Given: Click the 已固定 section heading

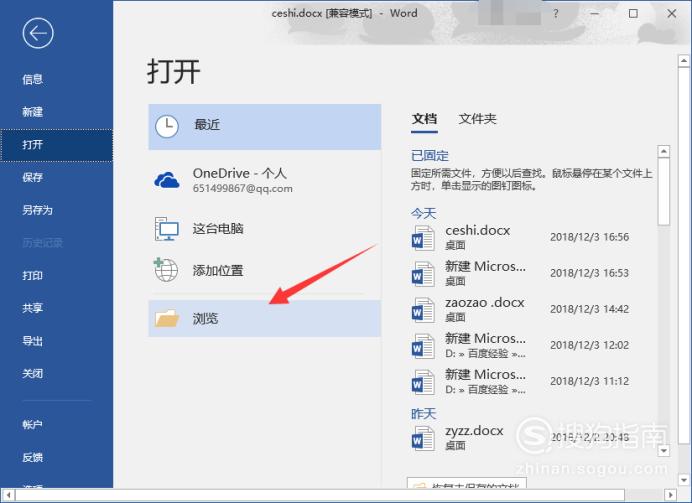Looking at the screenshot, I should click(430, 156).
